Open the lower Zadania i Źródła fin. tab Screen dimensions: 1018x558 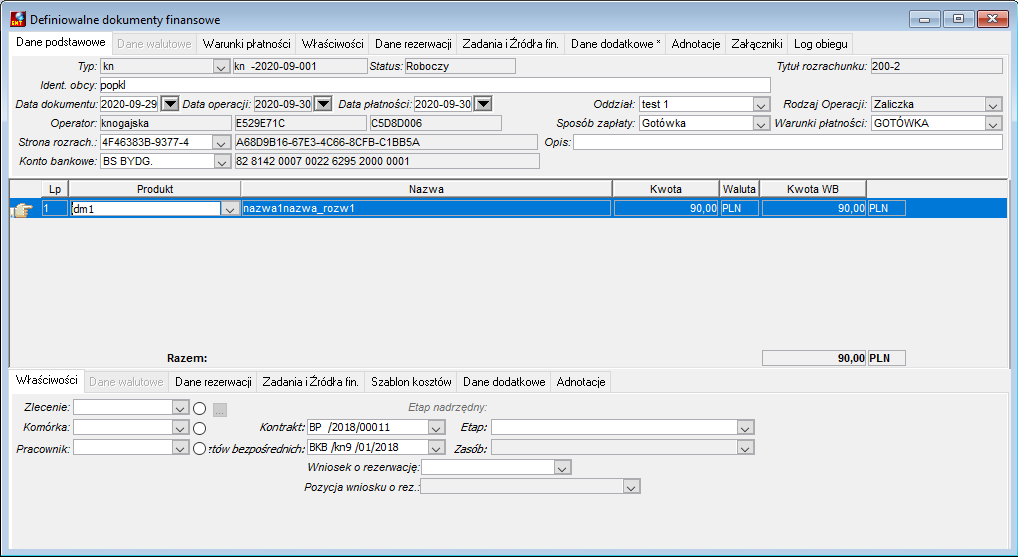pyautogui.click(x=310, y=382)
